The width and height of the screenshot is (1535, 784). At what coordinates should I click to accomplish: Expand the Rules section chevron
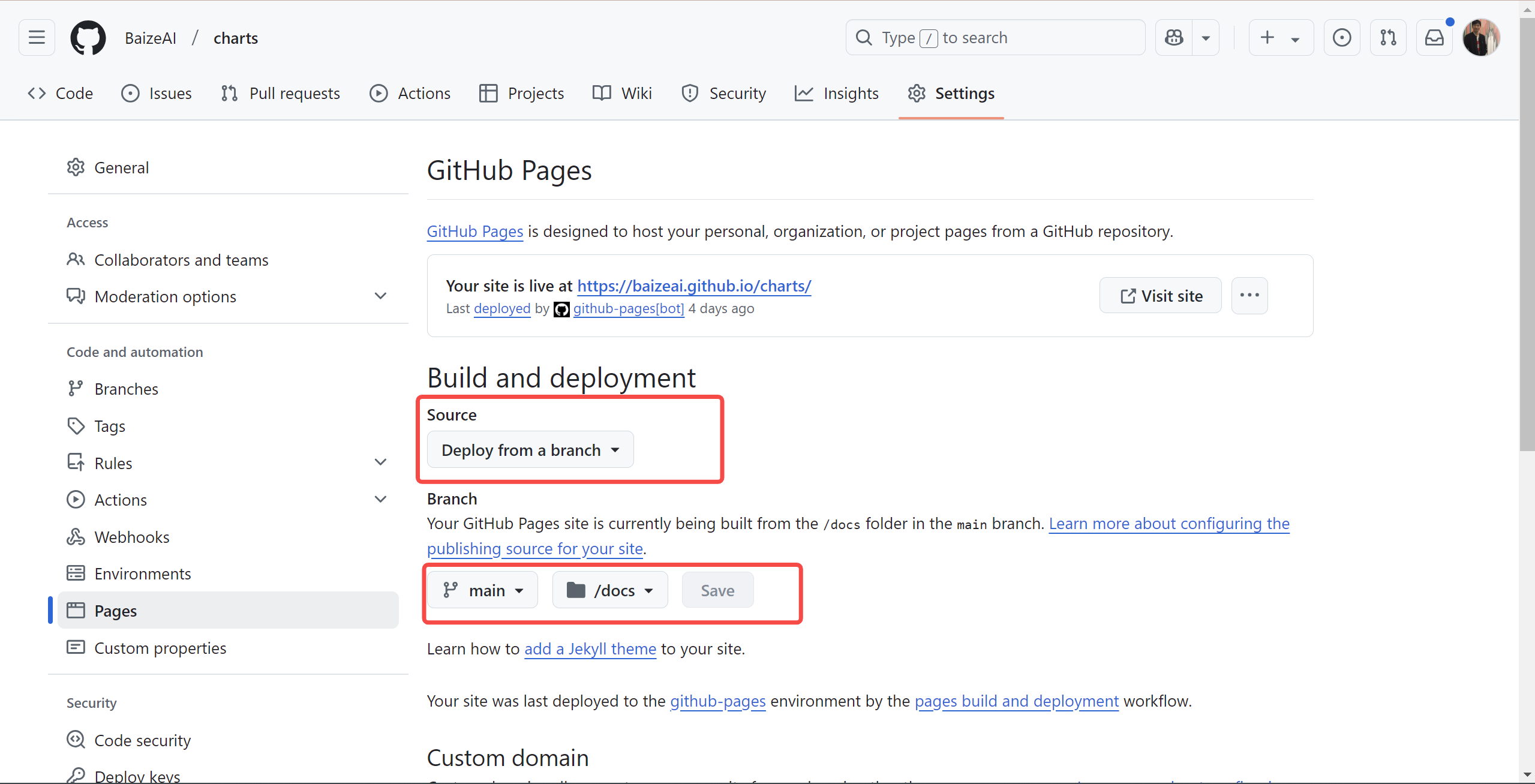[x=380, y=462]
